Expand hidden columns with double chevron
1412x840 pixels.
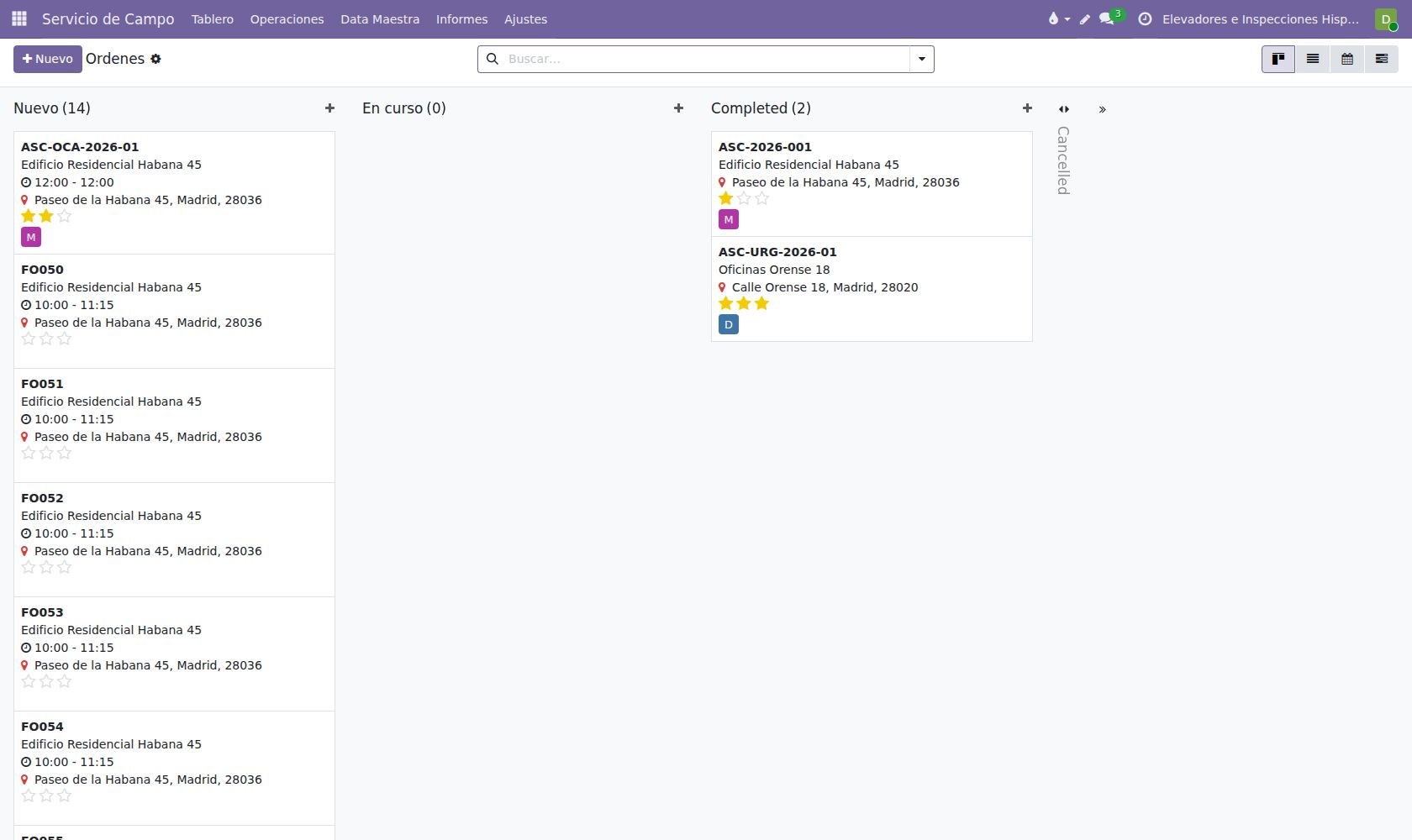[1103, 109]
